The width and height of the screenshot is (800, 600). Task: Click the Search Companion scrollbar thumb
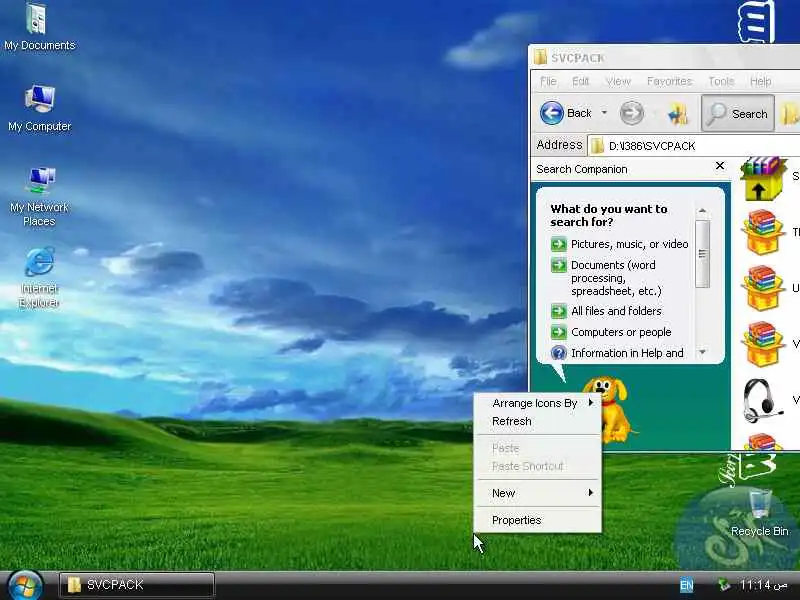tap(703, 254)
